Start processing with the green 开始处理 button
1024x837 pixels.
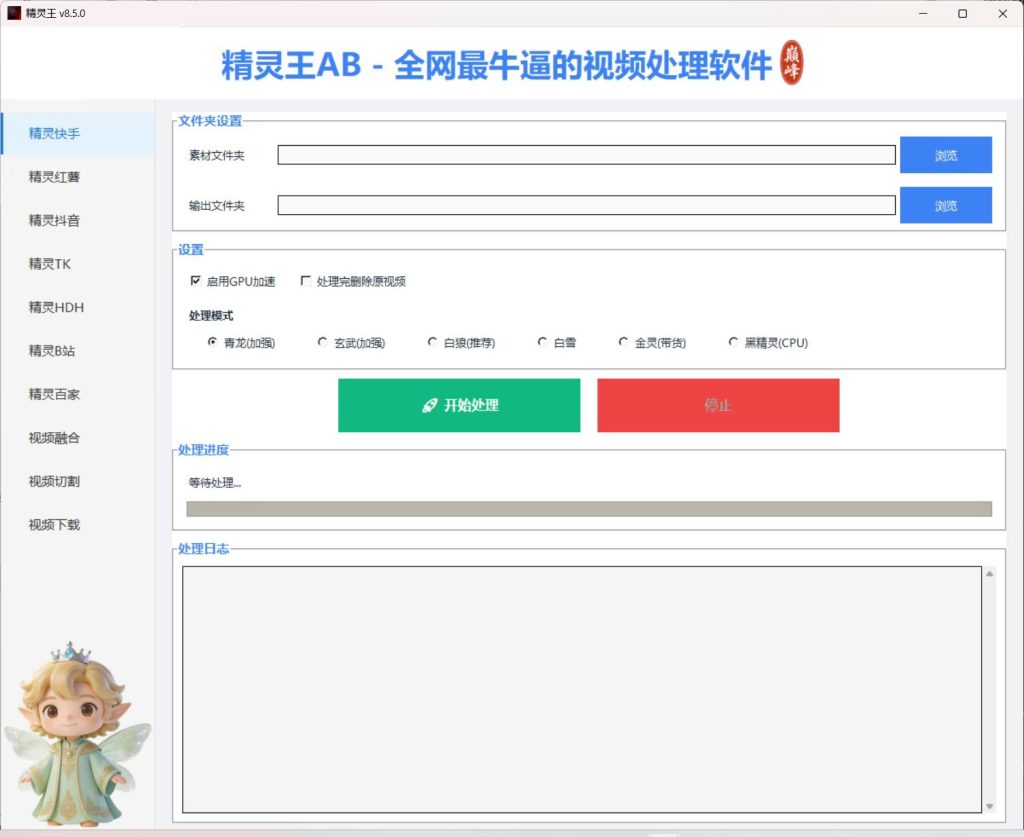(x=459, y=405)
